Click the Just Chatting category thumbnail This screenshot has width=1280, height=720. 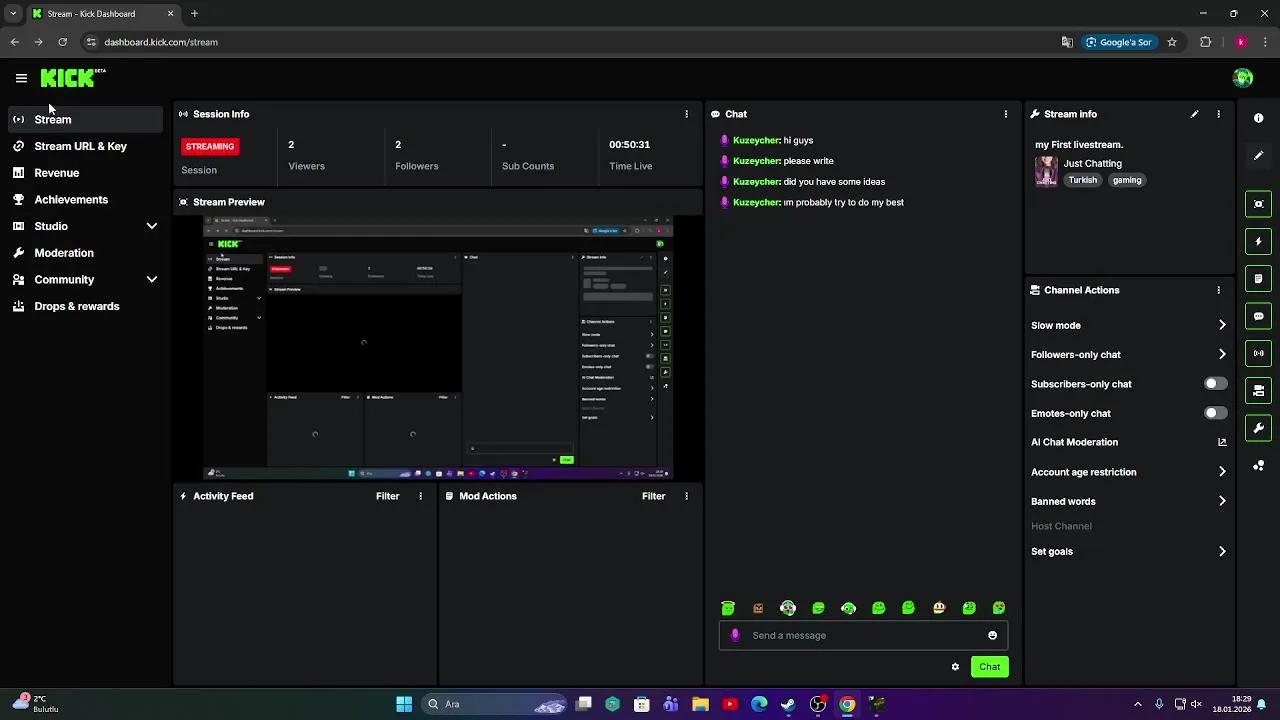(x=1046, y=171)
